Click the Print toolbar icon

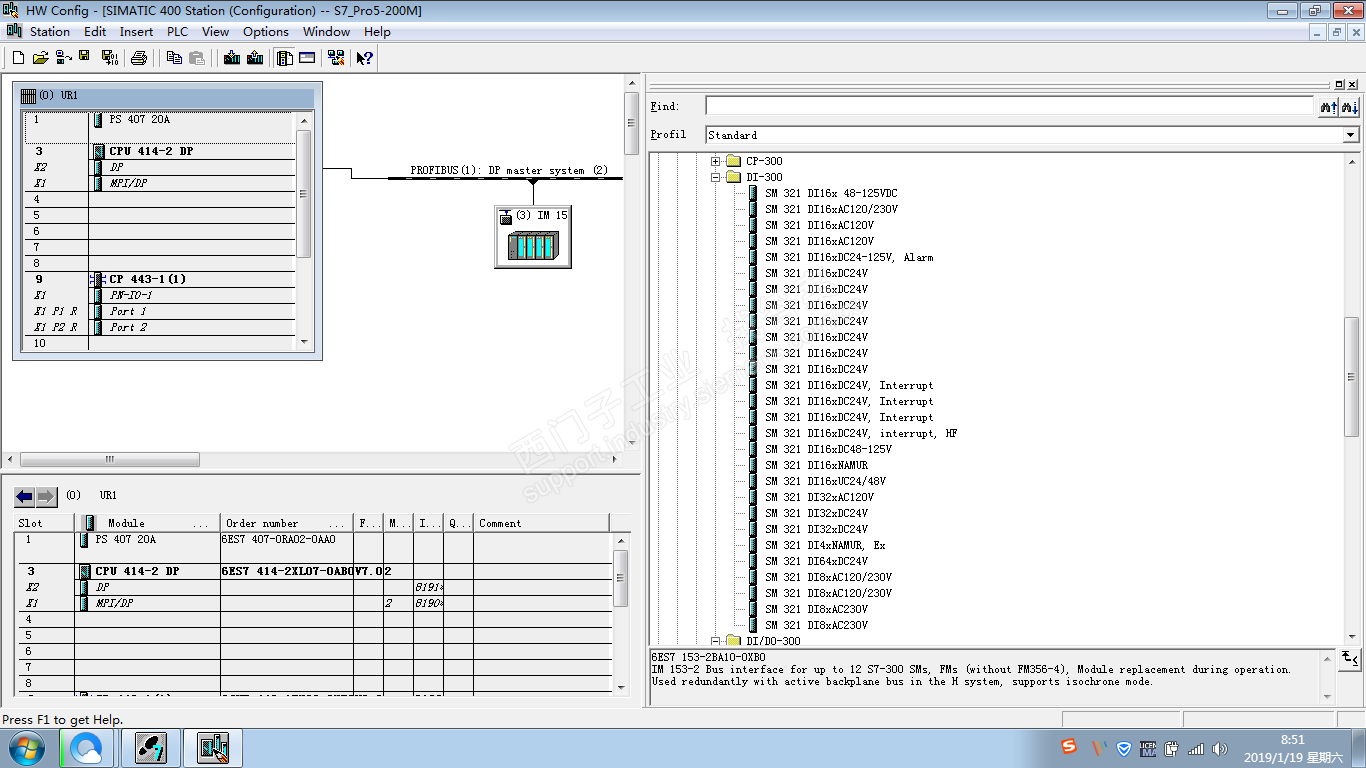coord(139,58)
